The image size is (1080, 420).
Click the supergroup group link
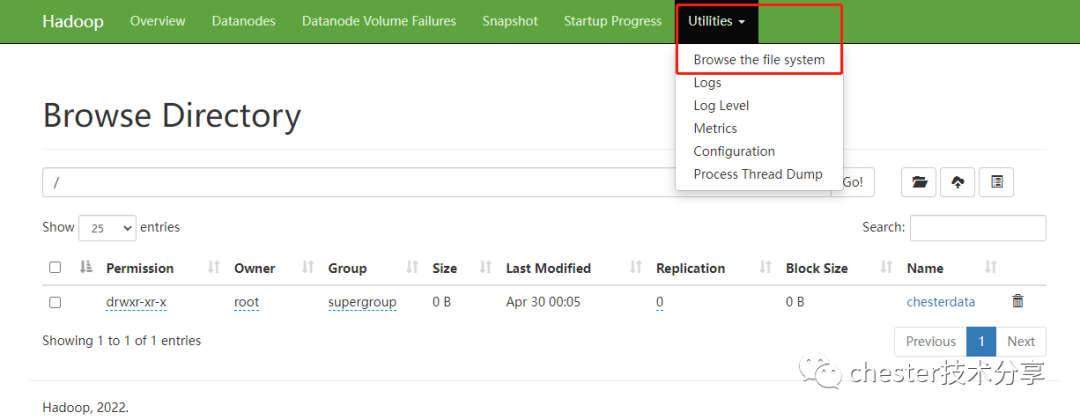coord(362,302)
